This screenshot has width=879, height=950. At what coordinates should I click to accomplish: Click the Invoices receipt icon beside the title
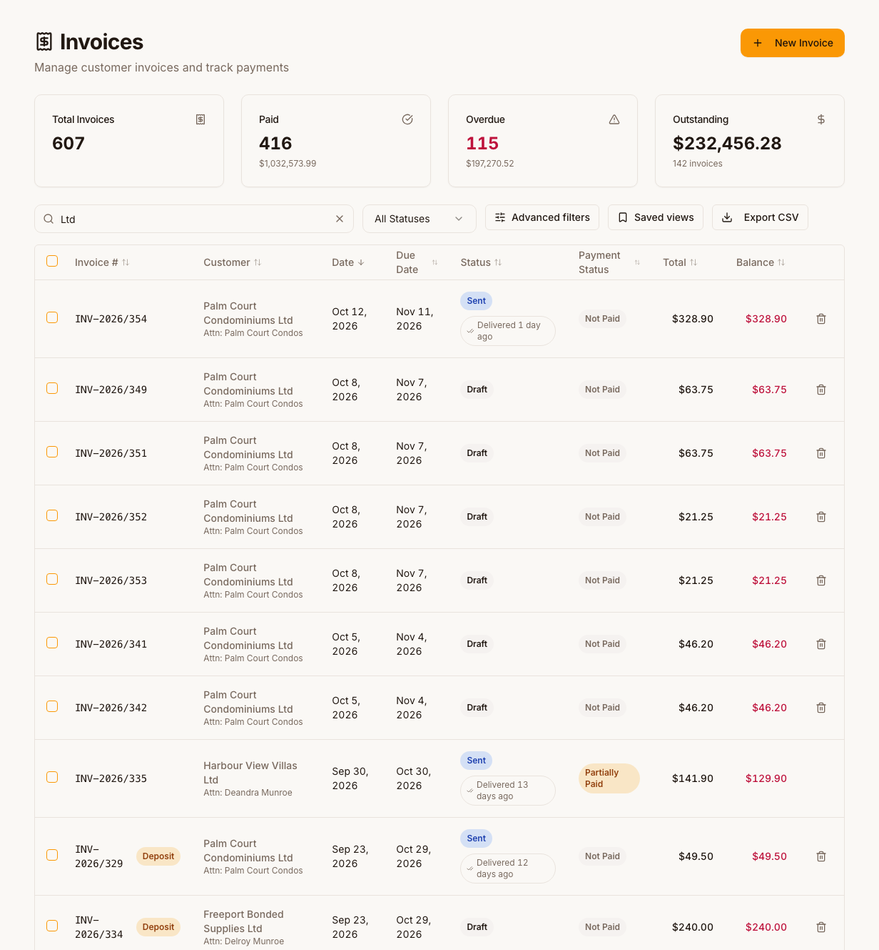pyautogui.click(x=44, y=42)
